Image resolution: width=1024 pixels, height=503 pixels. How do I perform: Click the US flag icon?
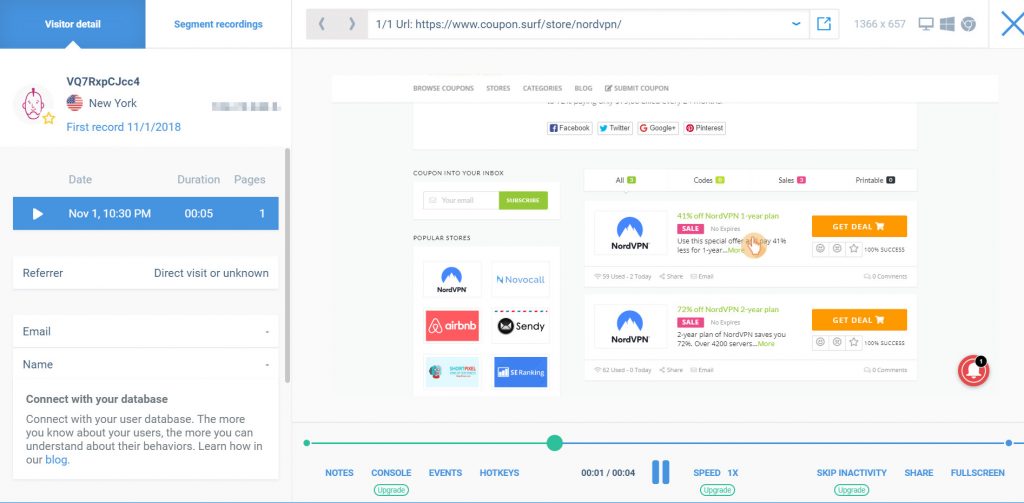(x=74, y=103)
